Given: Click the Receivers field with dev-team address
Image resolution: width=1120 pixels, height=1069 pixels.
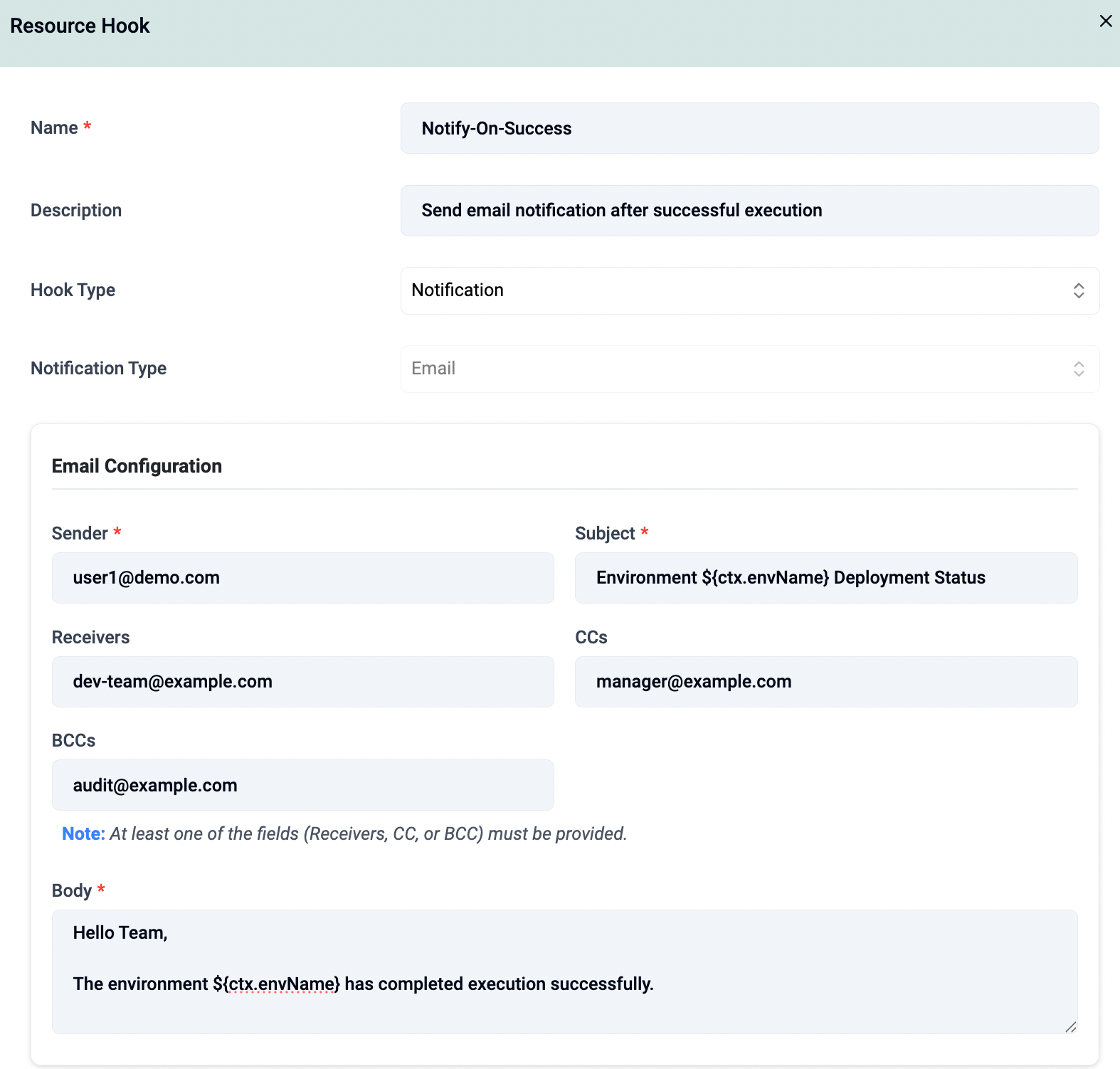Looking at the screenshot, I should pyautogui.click(x=302, y=682).
